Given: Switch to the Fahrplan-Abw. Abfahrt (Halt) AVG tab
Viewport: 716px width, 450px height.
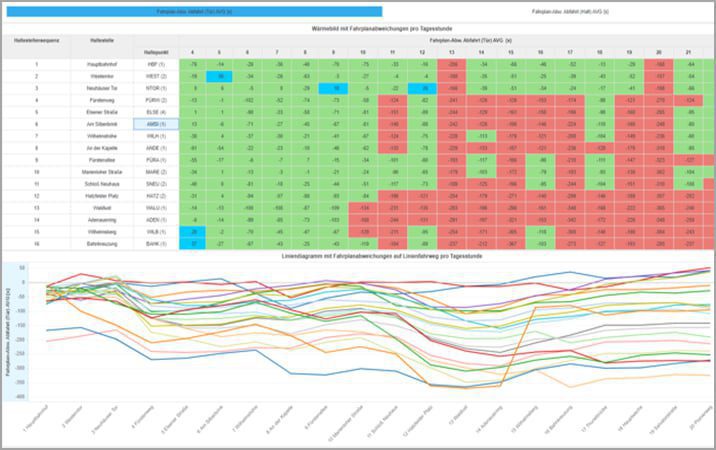Looking at the screenshot, I should tap(570, 11).
